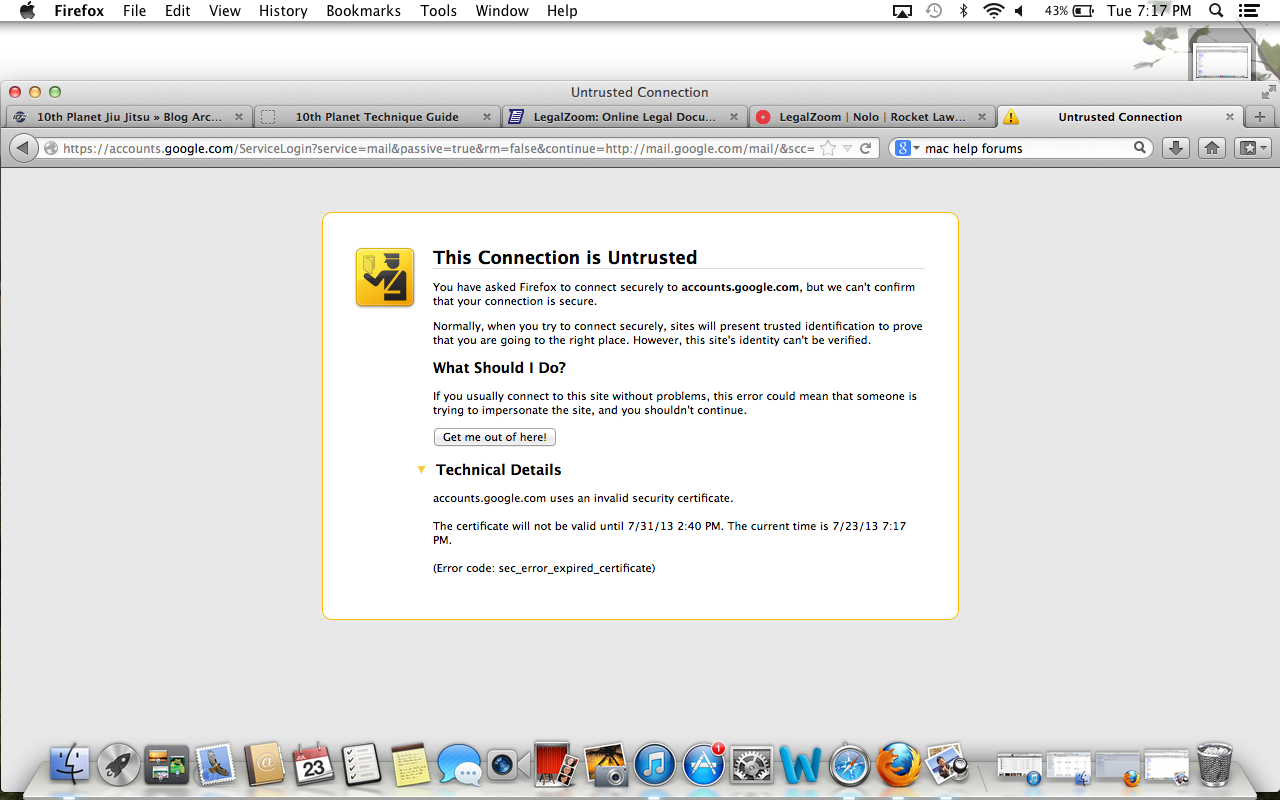Bookmark this page with the star icon
Viewport: 1280px width, 800px height.
point(827,148)
